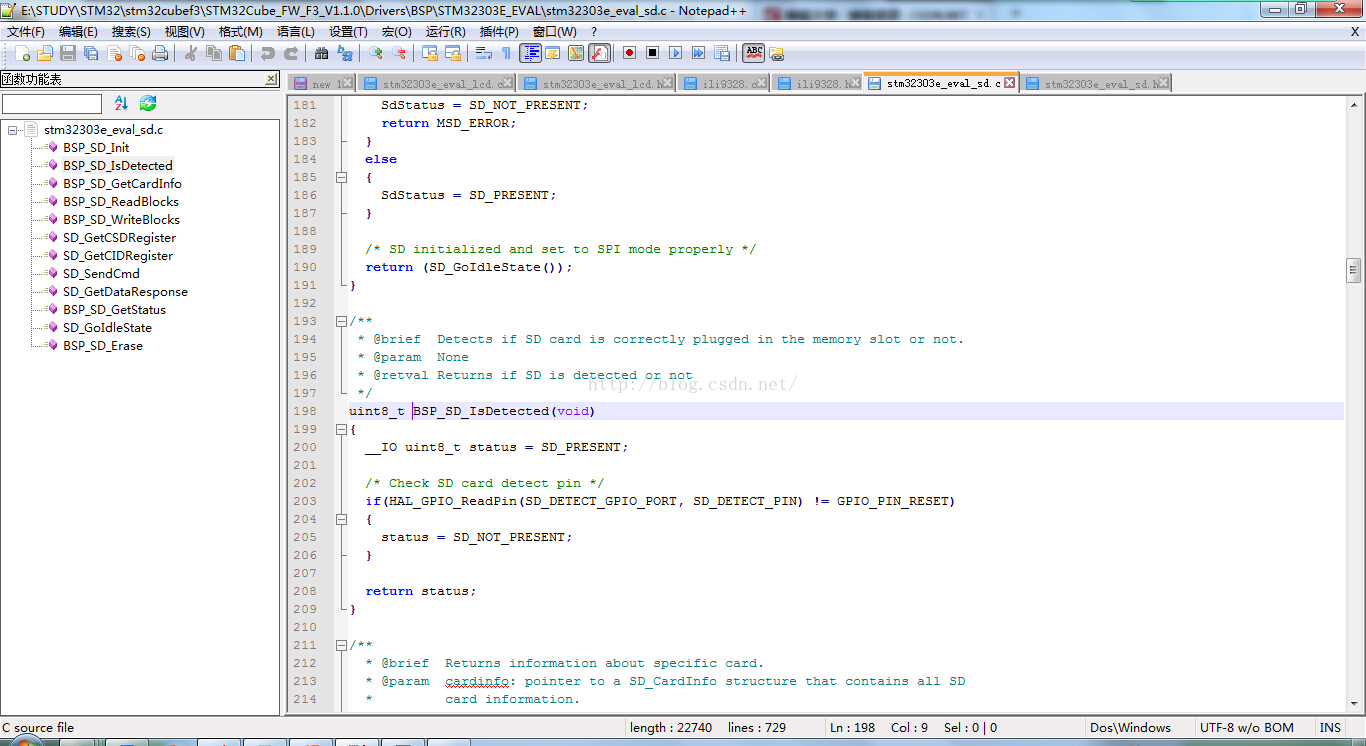This screenshot has width=1366, height=746.
Task: Open the 宏(O) menu
Action: [x=397, y=32]
